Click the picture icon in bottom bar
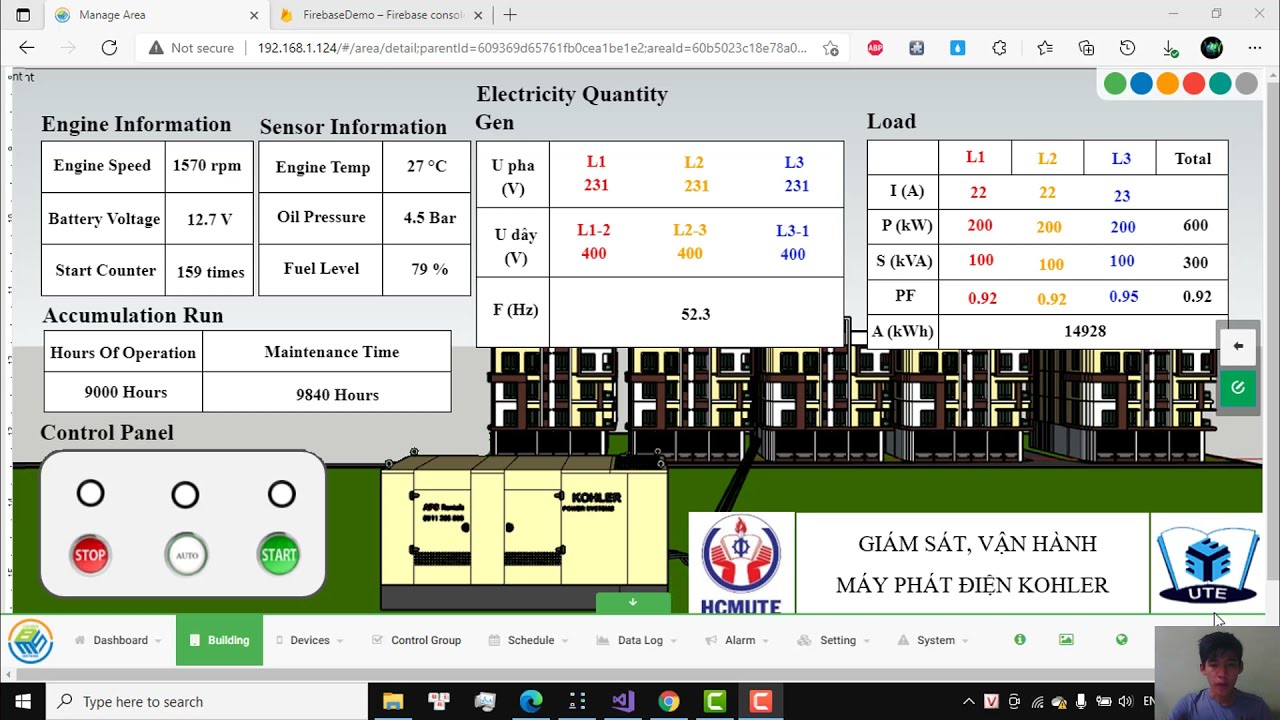Image resolution: width=1280 pixels, height=720 pixels. pyautogui.click(x=1066, y=640)
